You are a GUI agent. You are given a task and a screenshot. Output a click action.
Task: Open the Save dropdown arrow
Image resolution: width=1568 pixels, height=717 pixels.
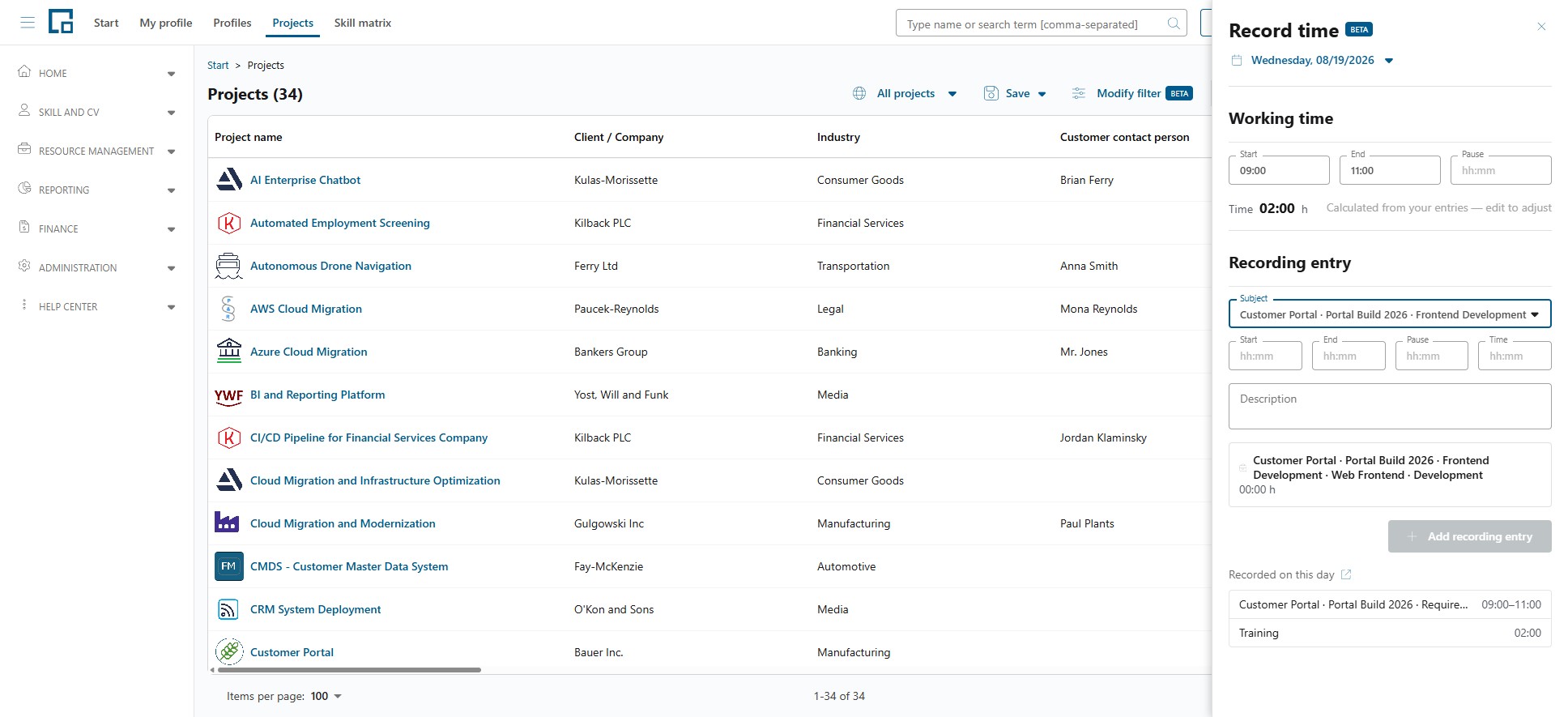(x=1042, y=94)
